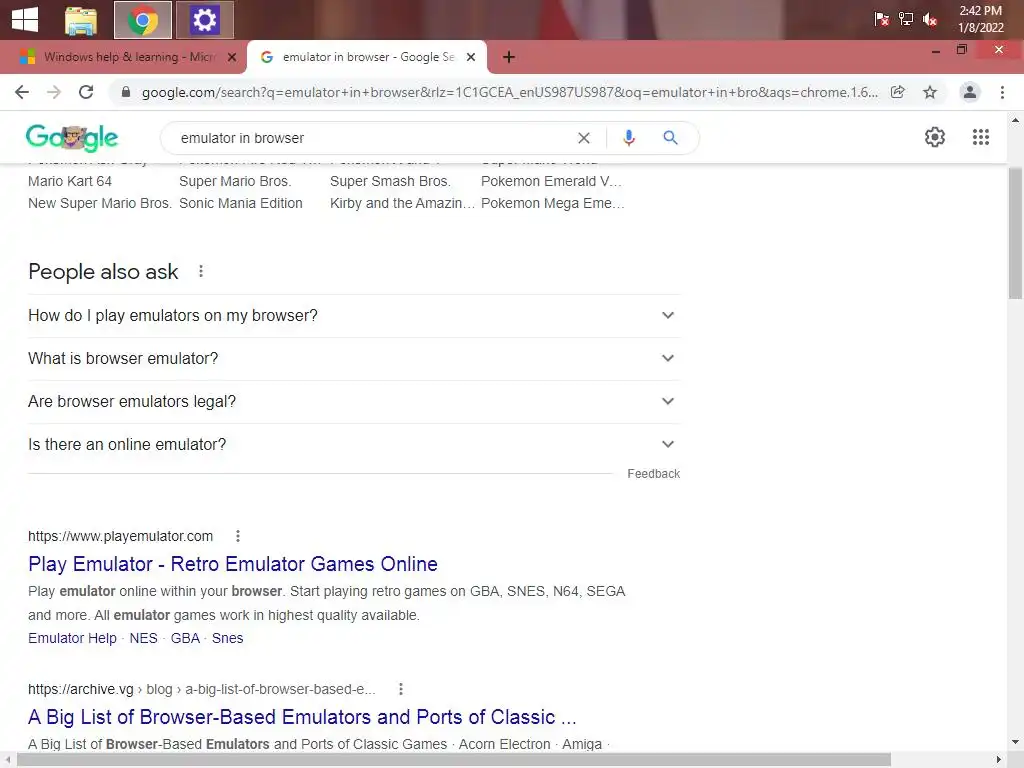Open A Big List of Browser-Based Emulators result
Viewport: 1024px width, 768px height.
click(x=302, y=716)
